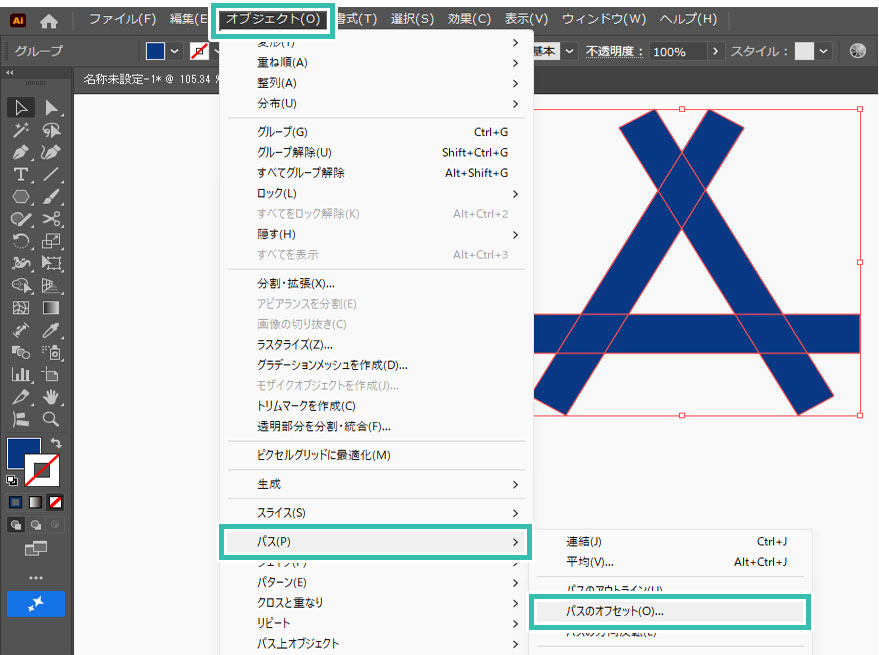
Task: Activate the Eyedropper tool
Action: coord(52,329)
